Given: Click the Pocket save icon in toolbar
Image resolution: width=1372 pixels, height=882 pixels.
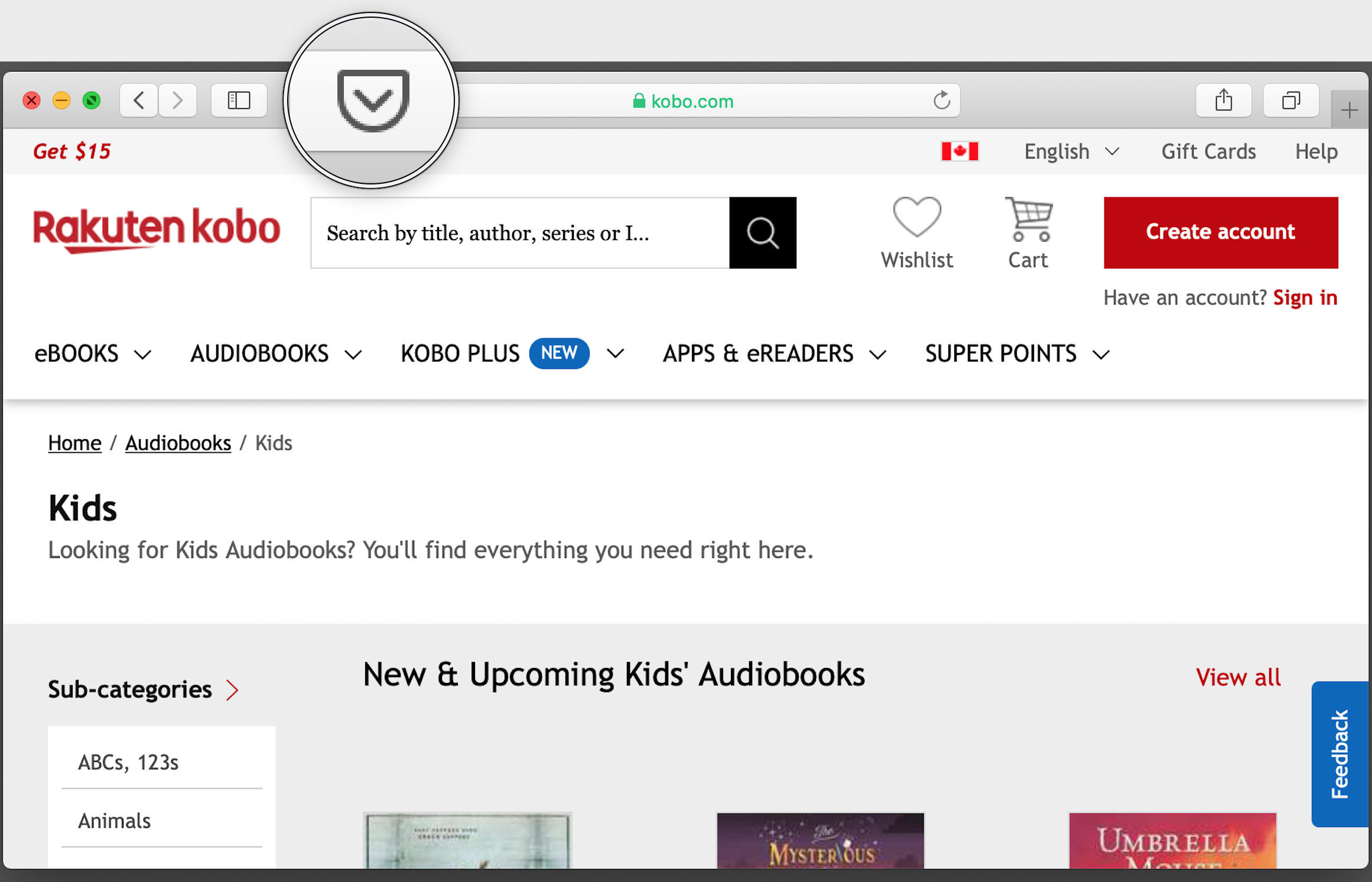Looking at the screenshot, I should [x=373, y=99].
